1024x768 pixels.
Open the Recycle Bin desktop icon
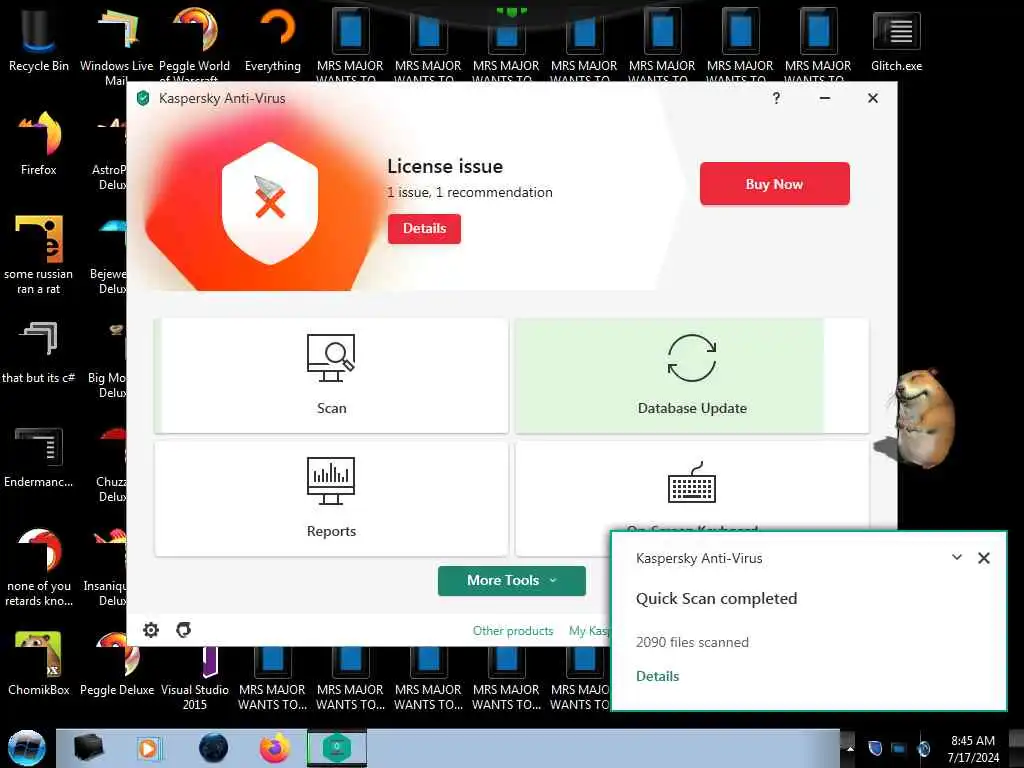coord(39,40)
